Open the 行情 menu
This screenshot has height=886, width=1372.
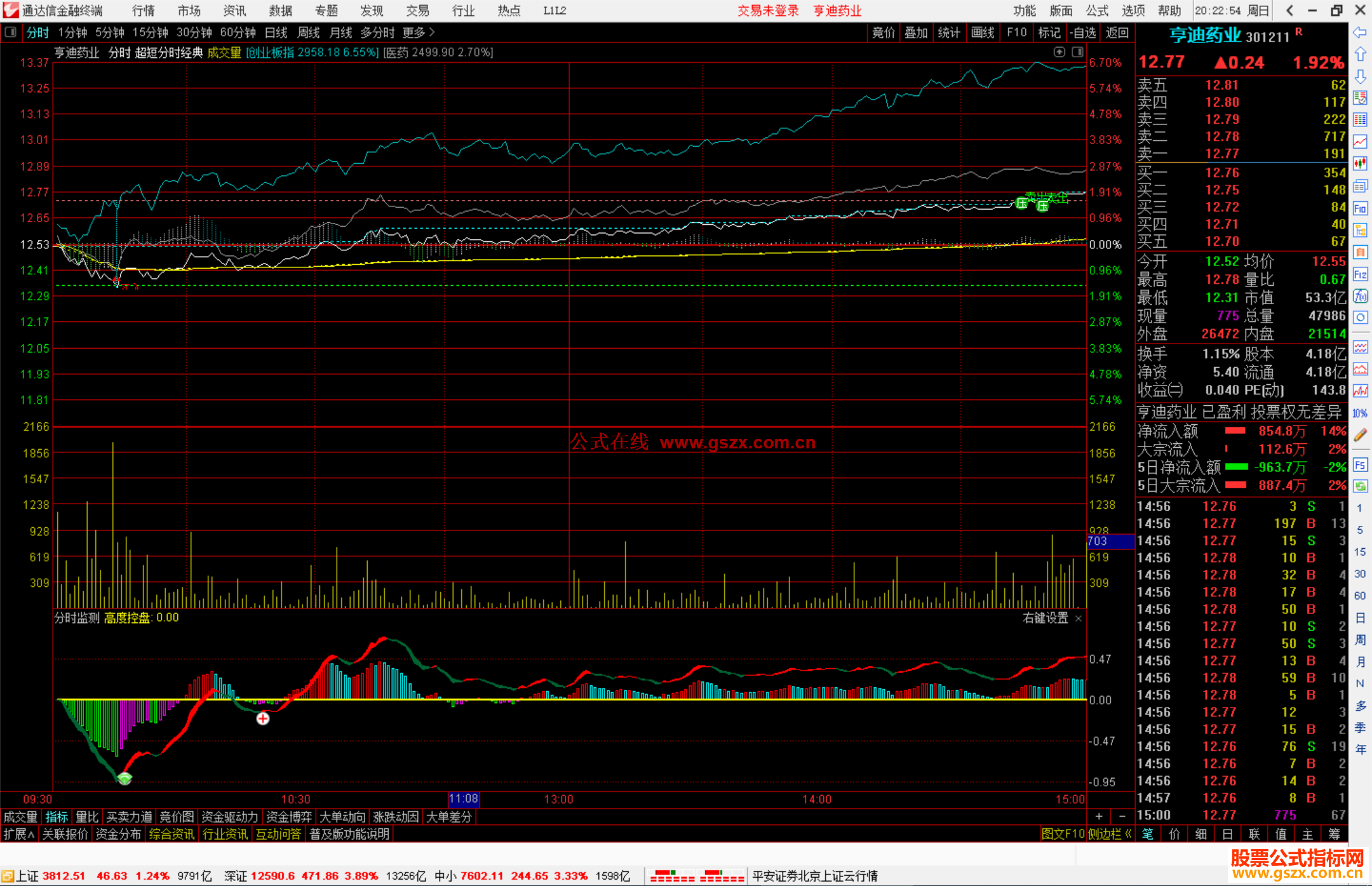pyautogui.click(x=143, y=11)
